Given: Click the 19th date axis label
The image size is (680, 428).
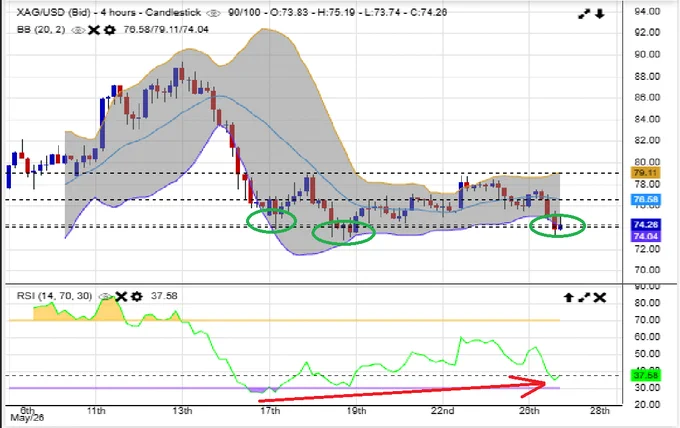Looking at the screenshot, I should tap(356, 410).
